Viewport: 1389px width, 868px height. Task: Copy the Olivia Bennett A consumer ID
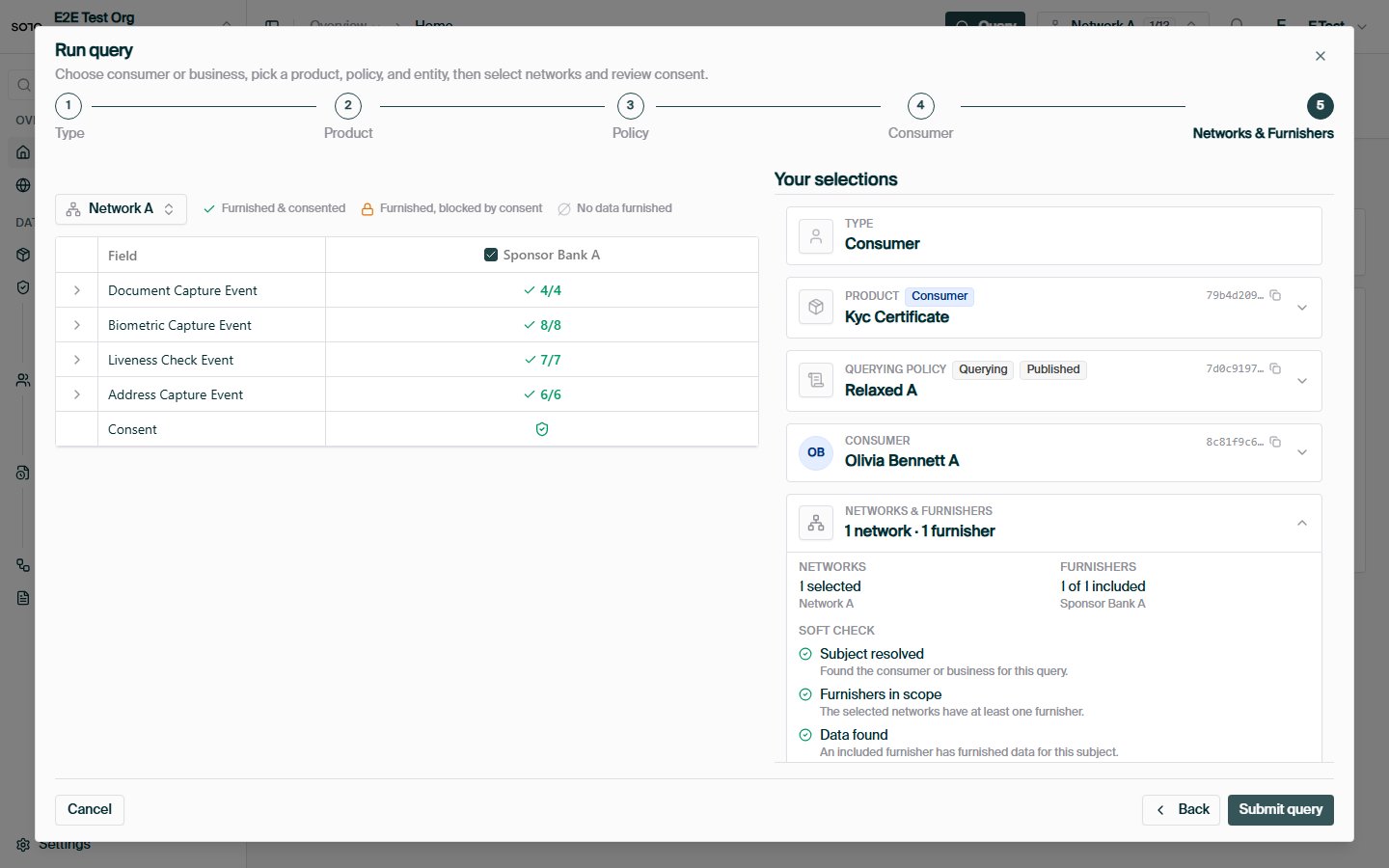pos(1275,442)
